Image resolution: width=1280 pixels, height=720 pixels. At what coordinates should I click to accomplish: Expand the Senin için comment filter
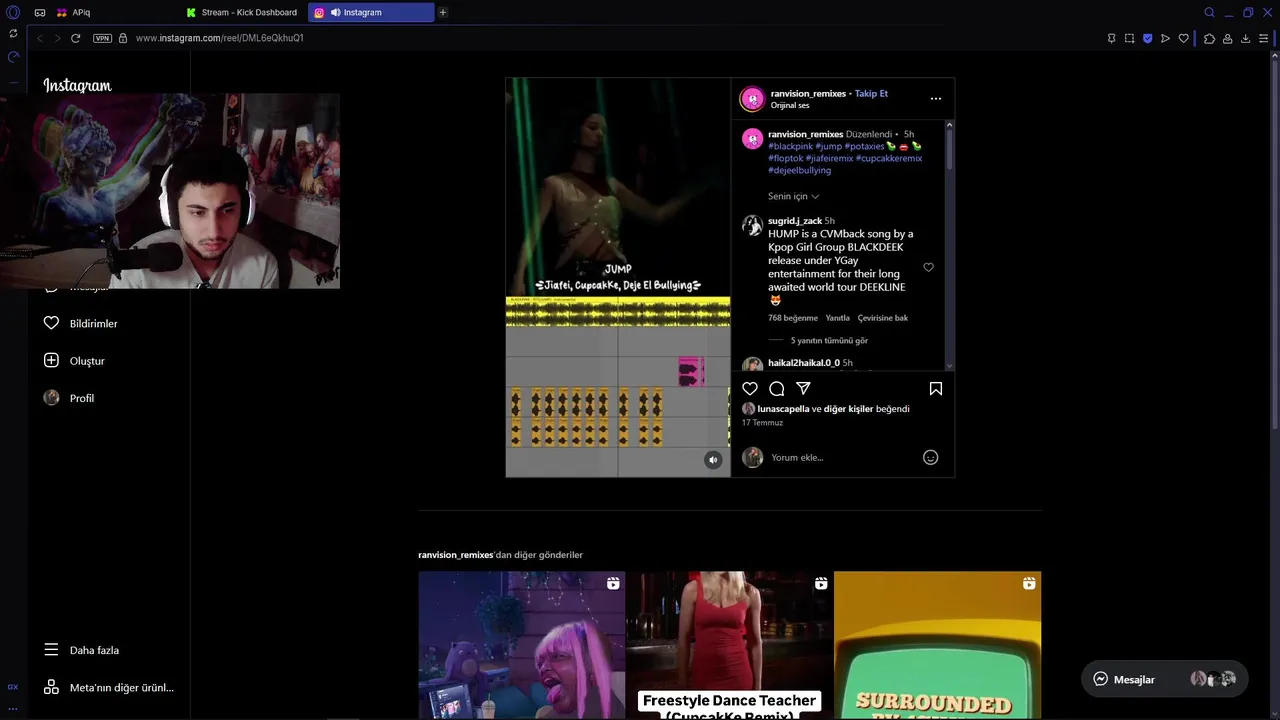click(793, 196)
